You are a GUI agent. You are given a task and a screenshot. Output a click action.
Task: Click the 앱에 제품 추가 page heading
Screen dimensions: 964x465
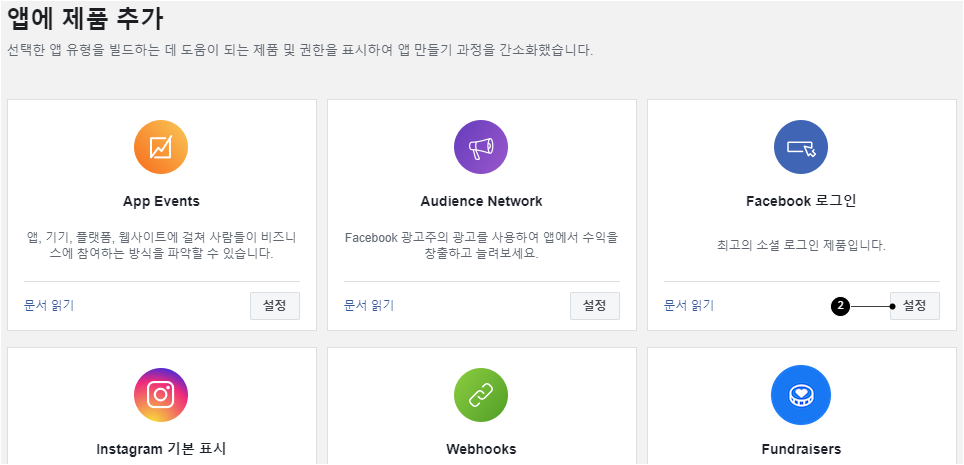point(85,18)
